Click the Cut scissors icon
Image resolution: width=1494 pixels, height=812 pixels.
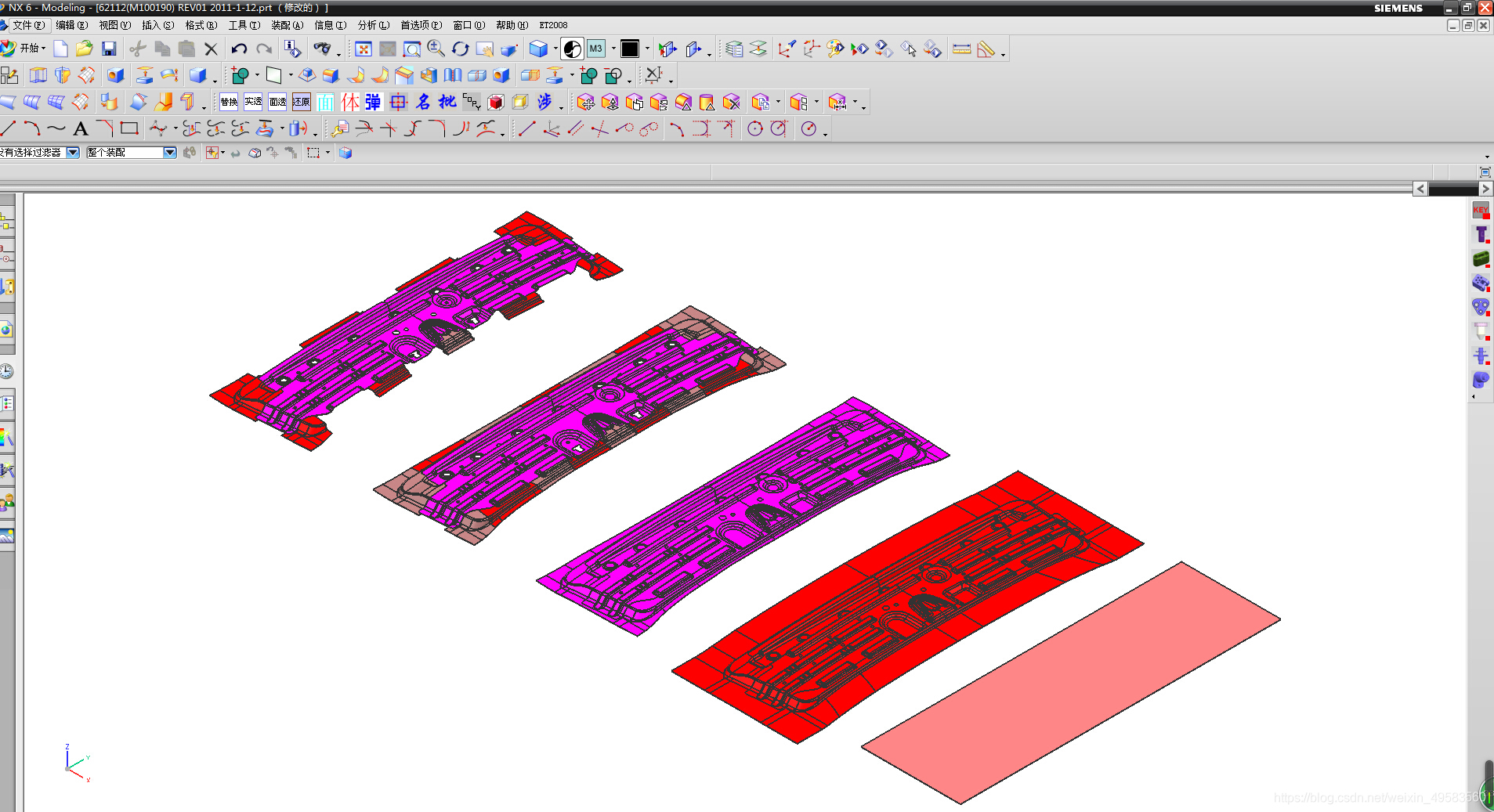[x=138, y=49]
